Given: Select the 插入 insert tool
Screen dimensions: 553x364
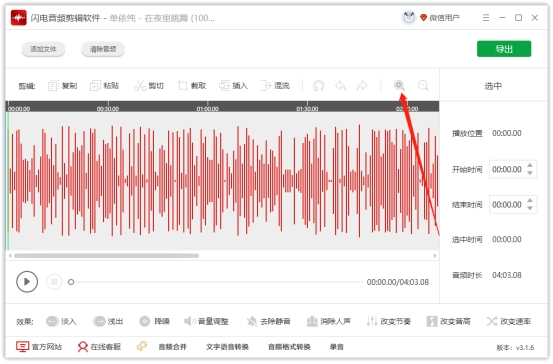Looking at the screenshot, I should [233, 85].
